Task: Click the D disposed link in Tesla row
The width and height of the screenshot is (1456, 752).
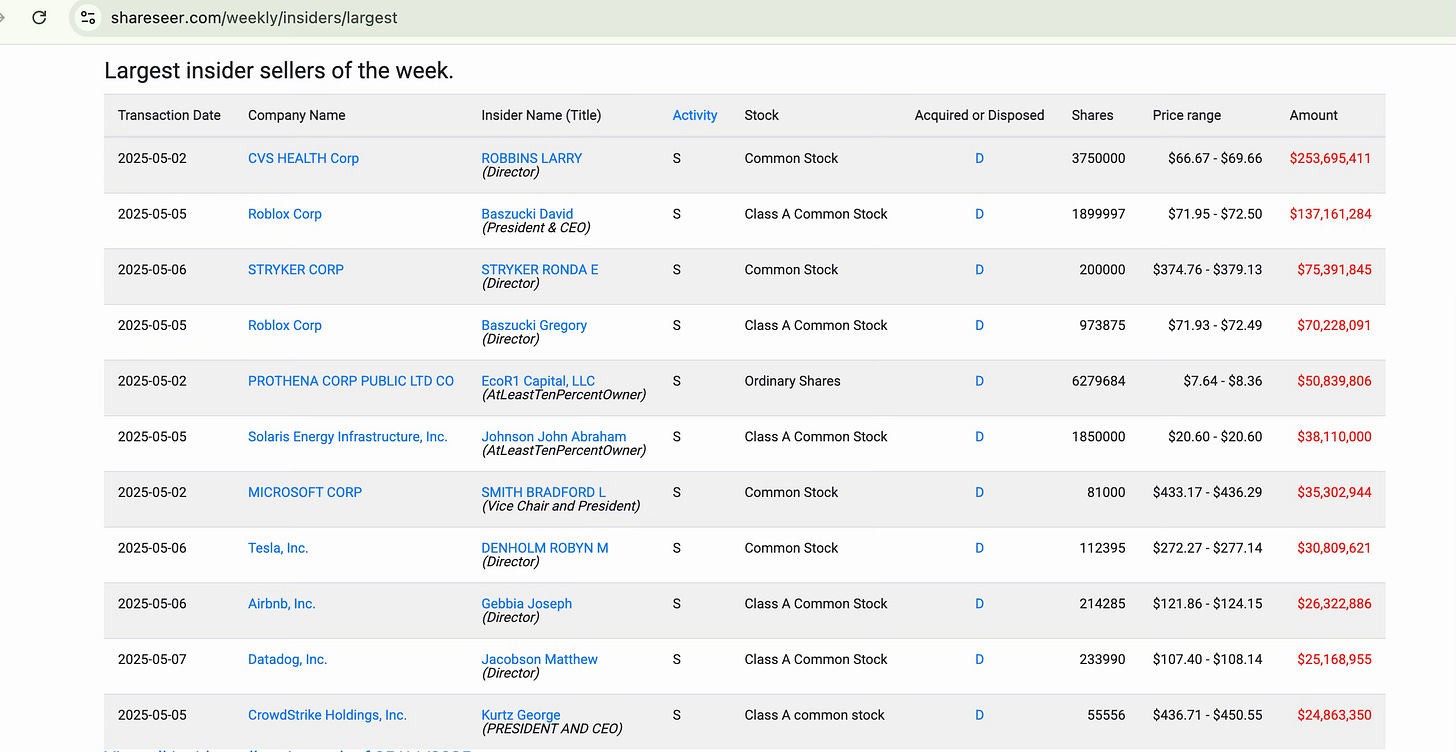Action: tap(979, 548)
